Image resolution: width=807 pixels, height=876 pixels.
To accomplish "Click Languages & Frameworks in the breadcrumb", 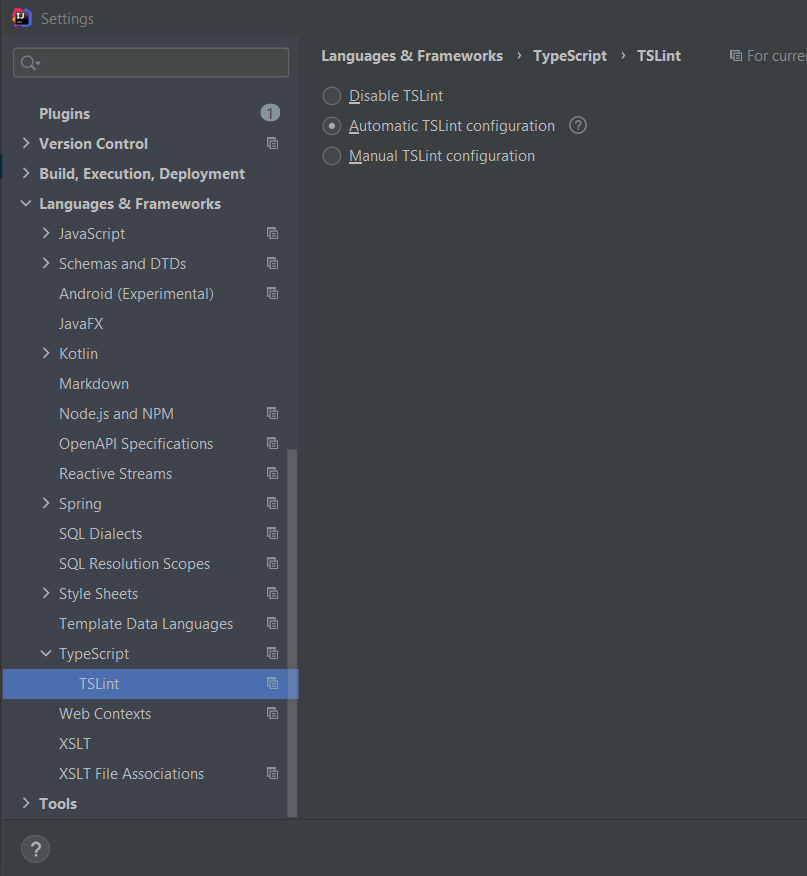I will click(x=412, y=56).
